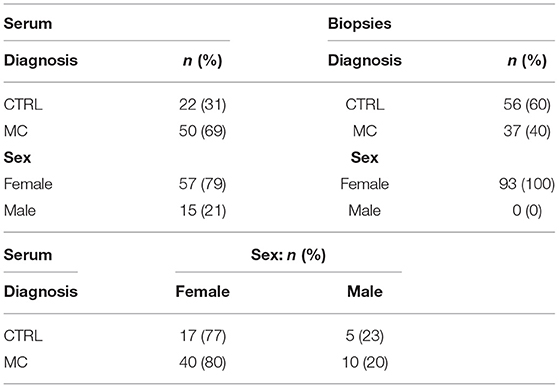Select the Serum MC value 50 (69)

tap(202, 131)
